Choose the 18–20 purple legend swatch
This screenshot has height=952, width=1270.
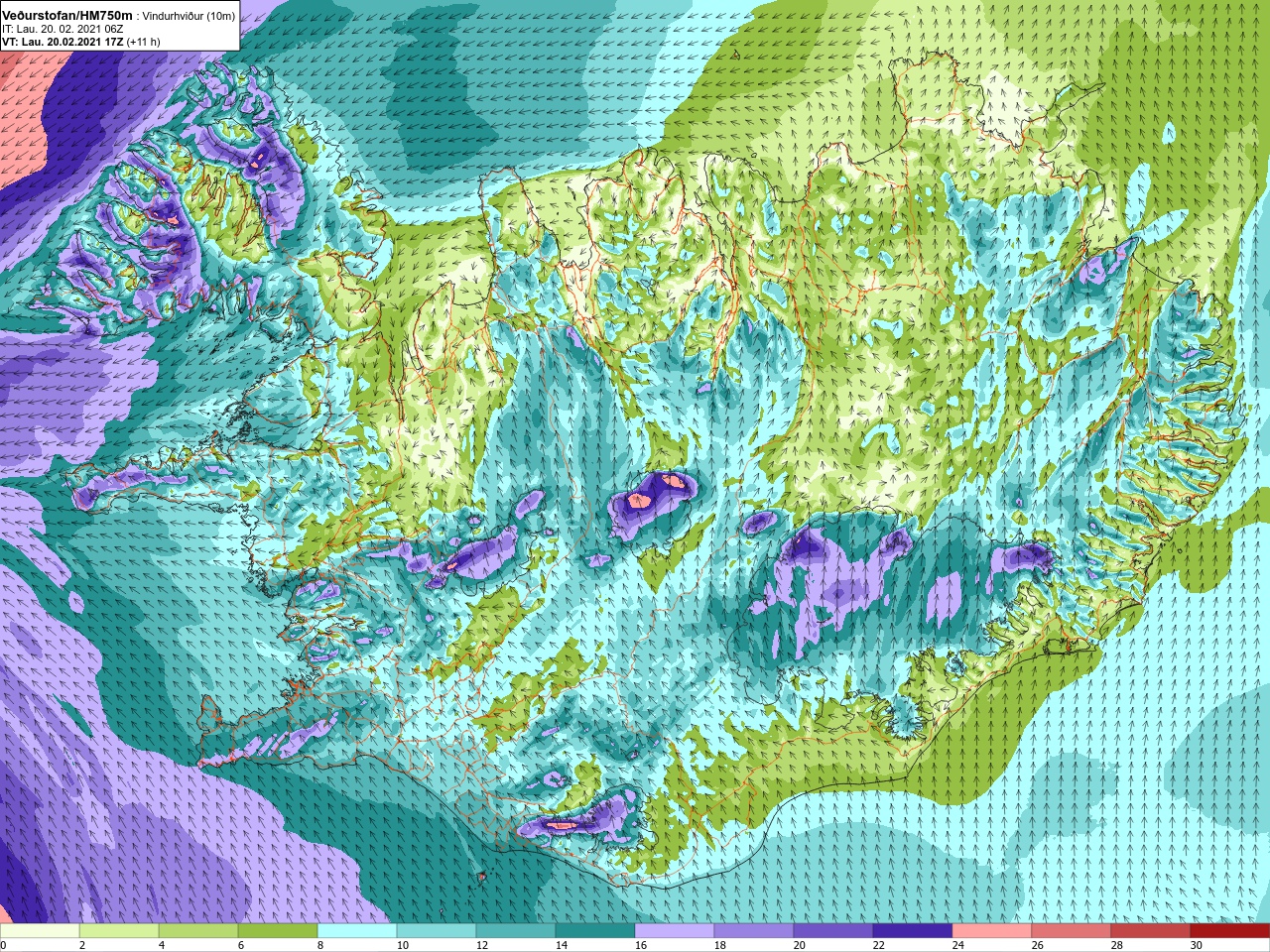[754, 931]
